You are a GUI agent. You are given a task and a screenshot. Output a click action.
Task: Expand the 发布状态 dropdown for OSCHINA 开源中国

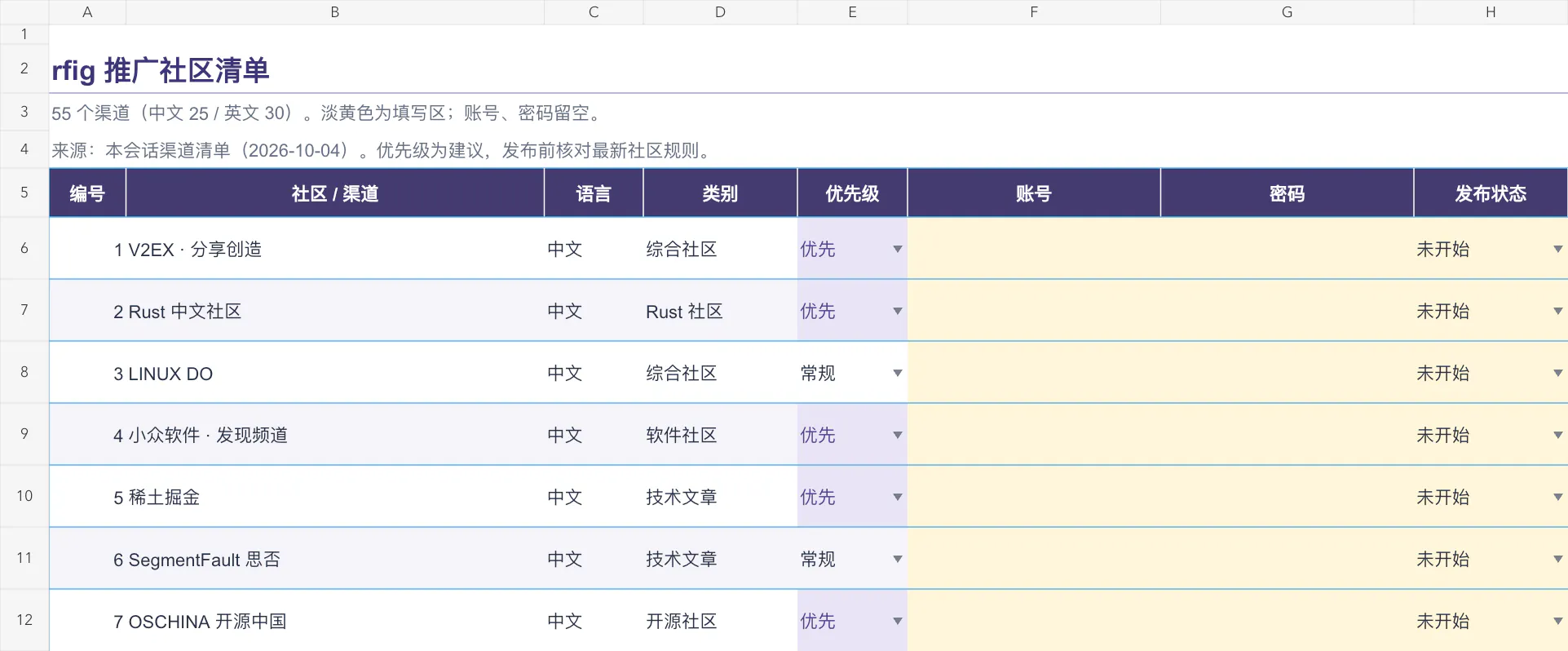(x=1557, y=621)
